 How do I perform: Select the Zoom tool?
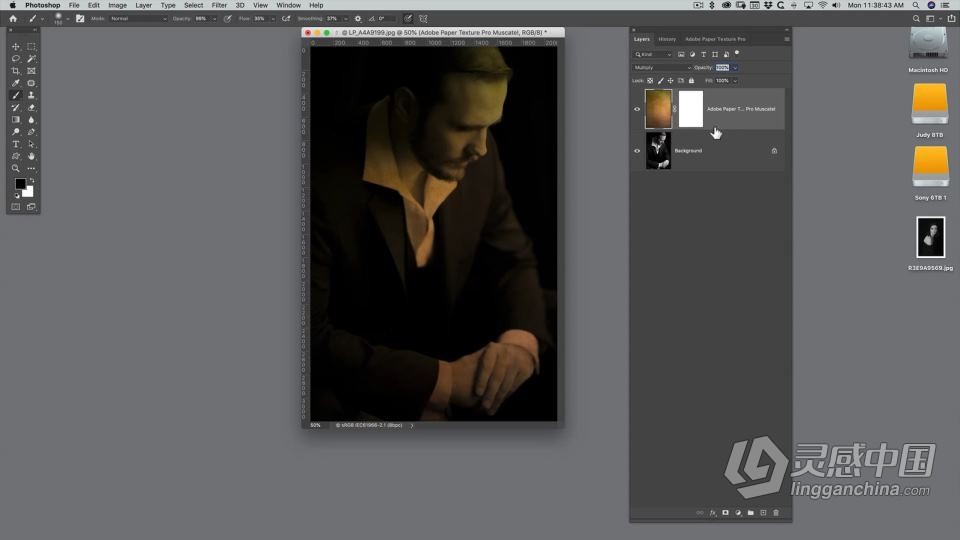coord(16,168)
